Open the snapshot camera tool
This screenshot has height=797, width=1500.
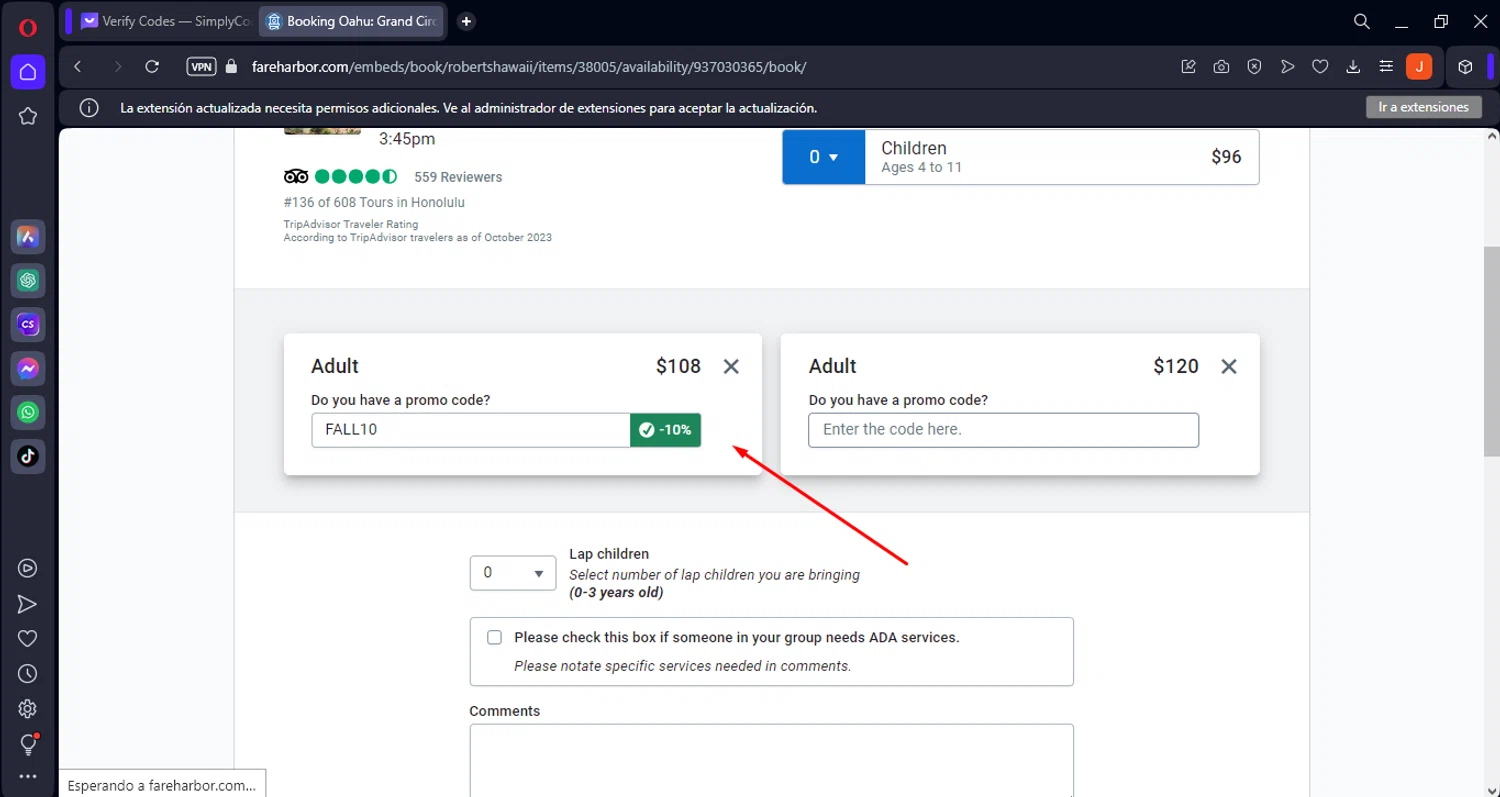click(x=1221, y=67)
